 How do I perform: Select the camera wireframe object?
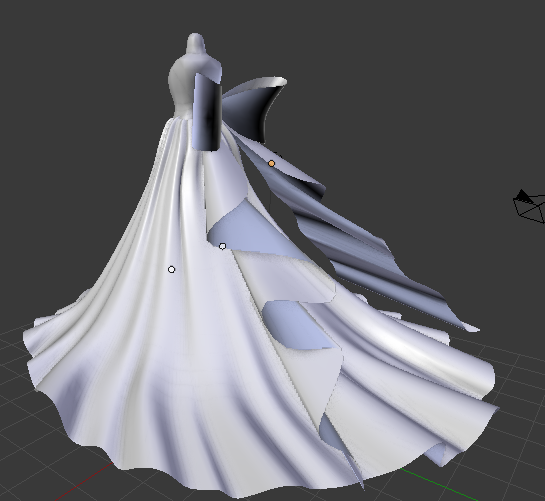click(529, 206)
